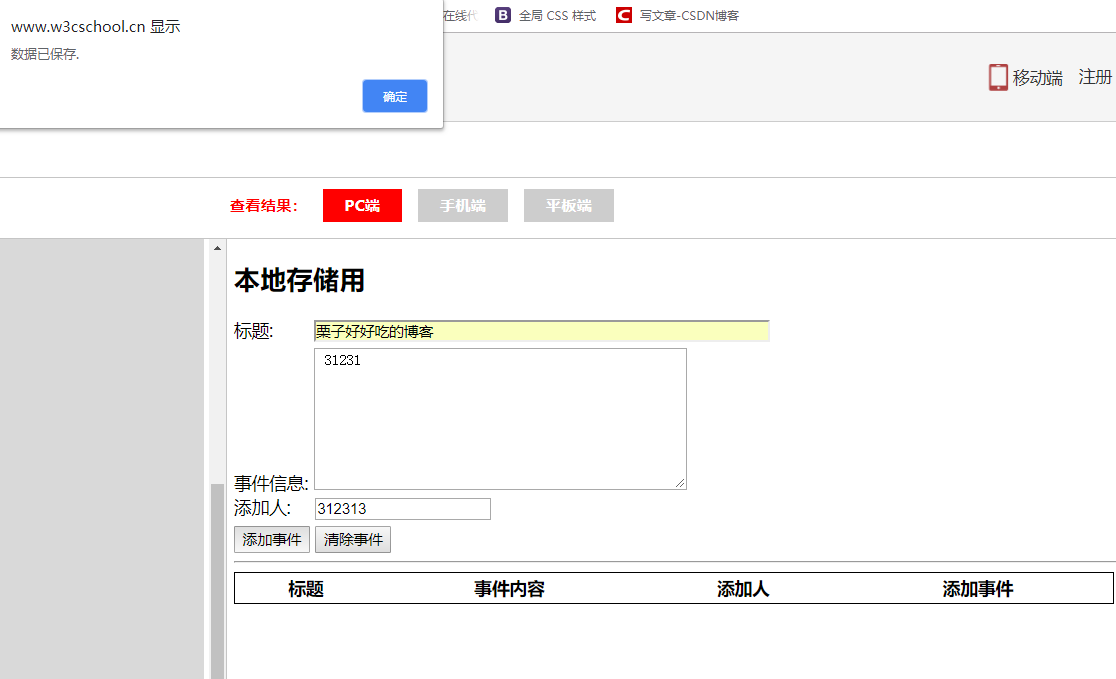Click the 添加事件 button
Viewport: 1116px width, 679px height.
click(x=271, y=539)
